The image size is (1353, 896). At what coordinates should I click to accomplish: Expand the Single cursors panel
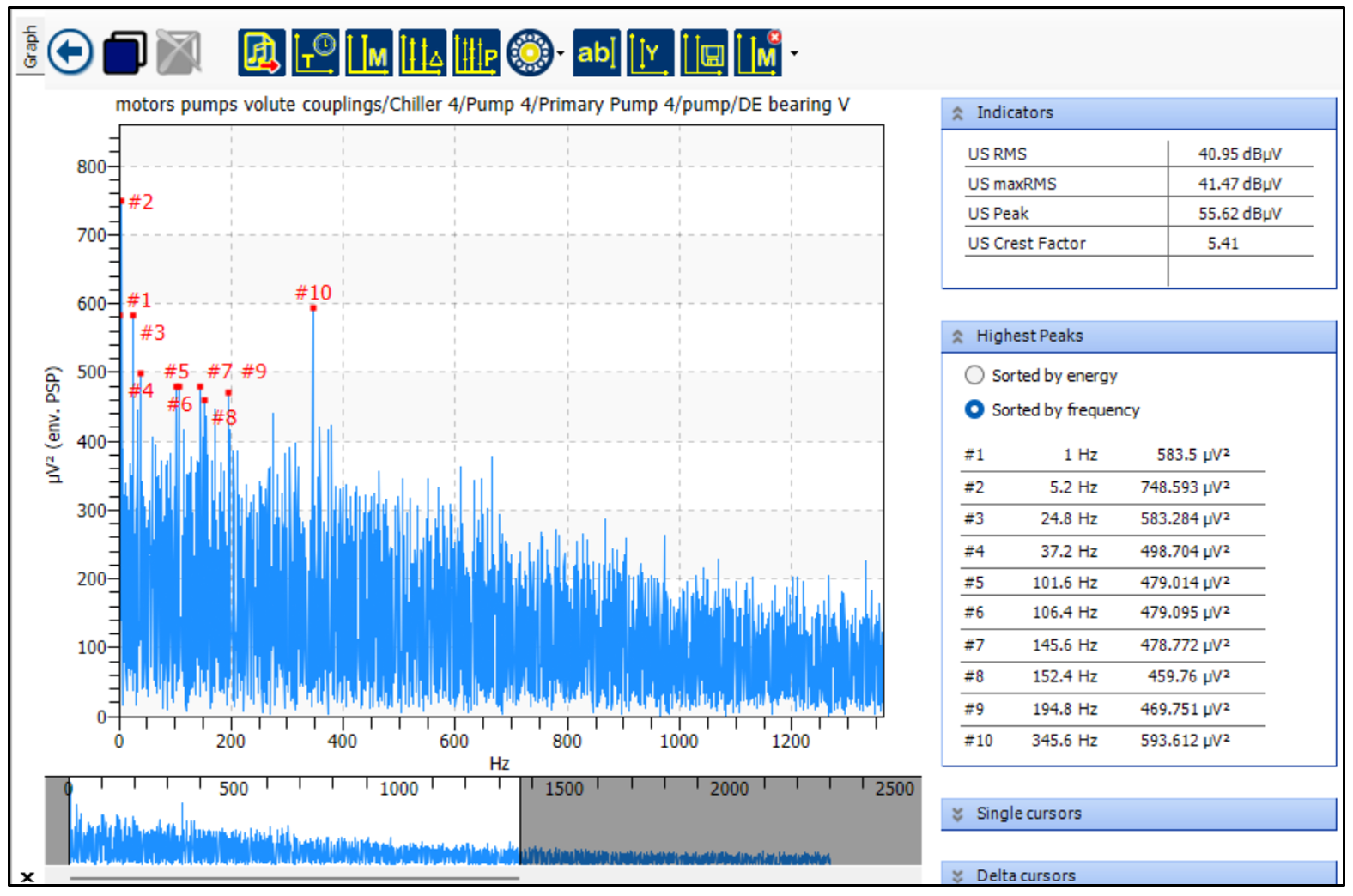click(957, 814)
